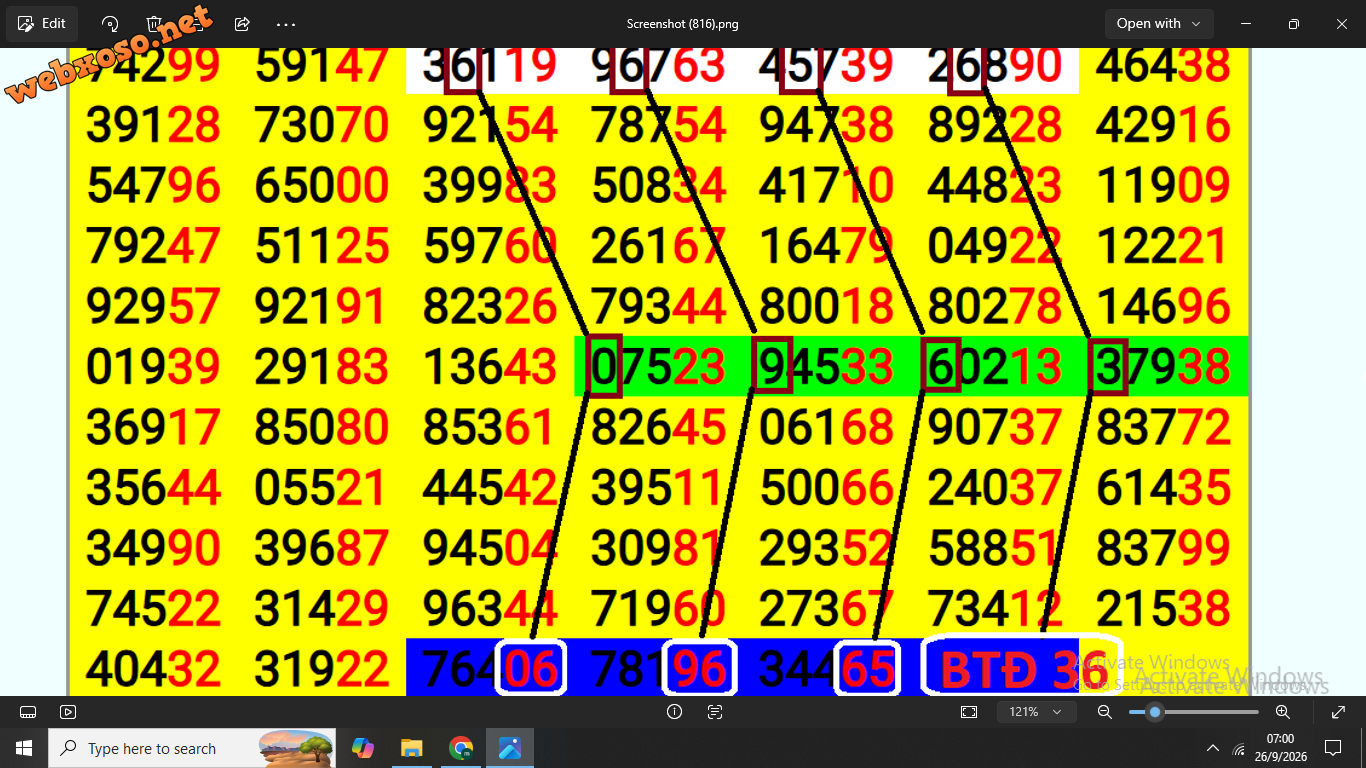Open the network Wi-Fi tray icon
Viewport: 1366px width, 768px height.
tap(1240, 748)
